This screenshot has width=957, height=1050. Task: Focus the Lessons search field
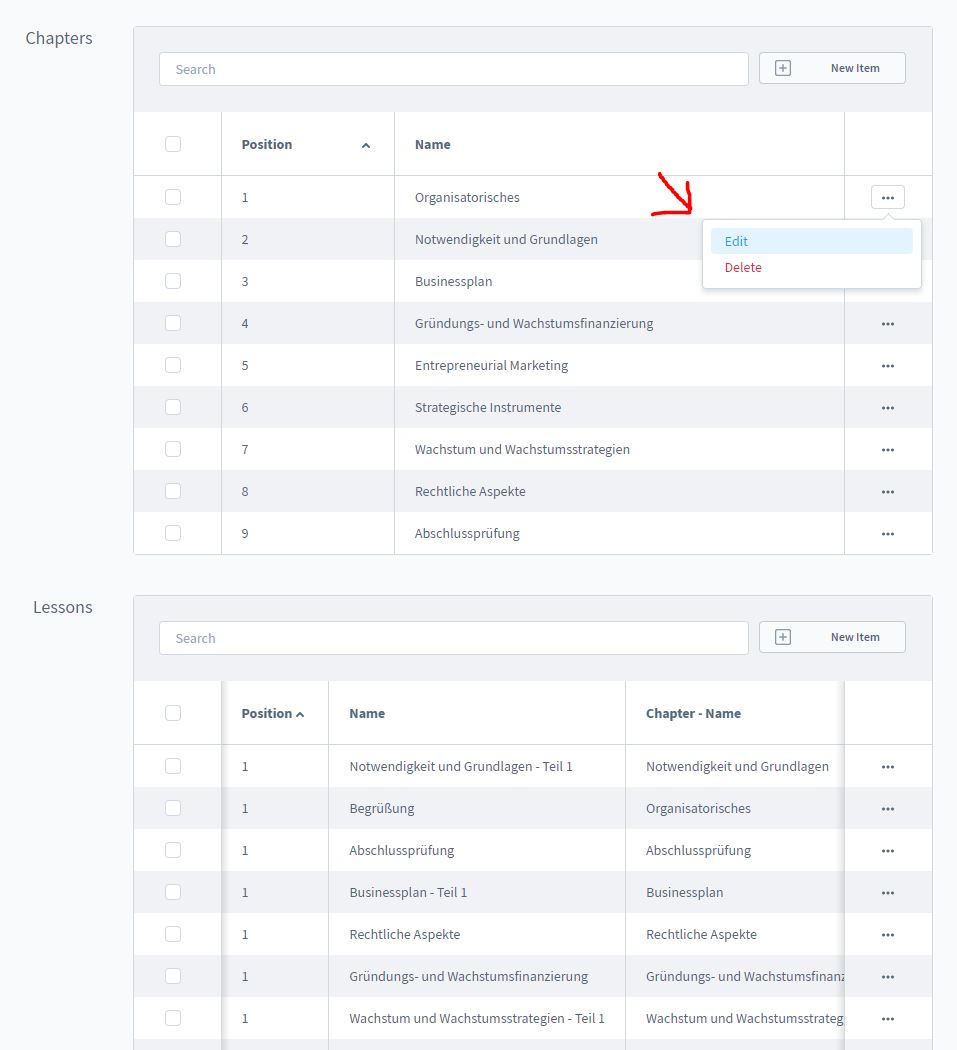(453, 638)
